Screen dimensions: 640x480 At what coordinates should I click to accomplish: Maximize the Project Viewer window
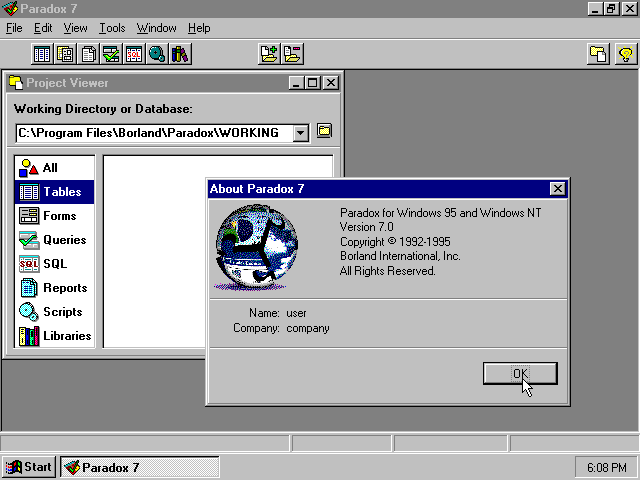pyautogui.click(x=313, y=83)
